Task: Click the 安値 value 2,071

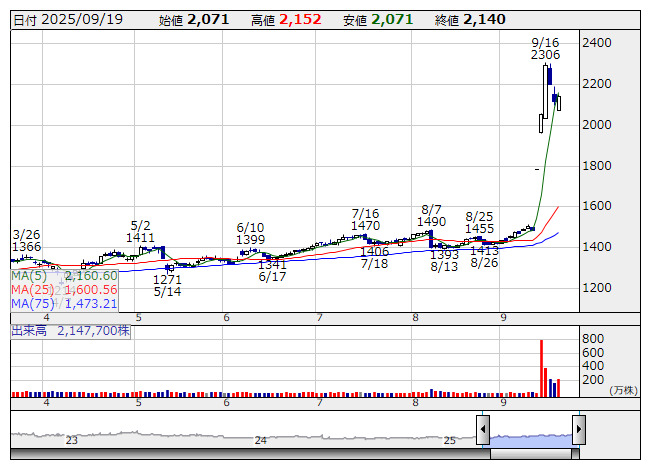Action: [x=392, y=19]
